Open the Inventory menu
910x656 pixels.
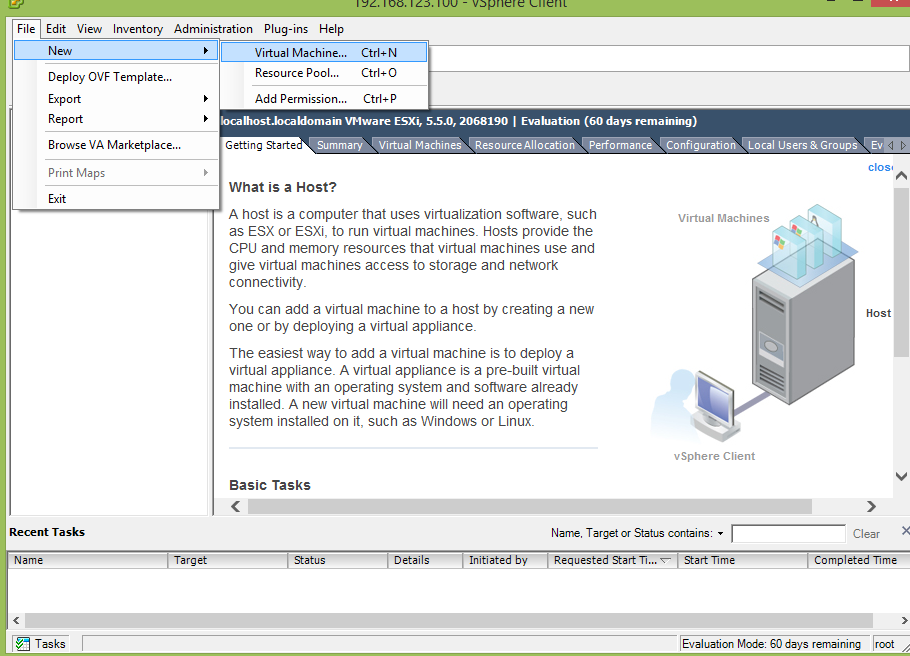coord(138,29)
